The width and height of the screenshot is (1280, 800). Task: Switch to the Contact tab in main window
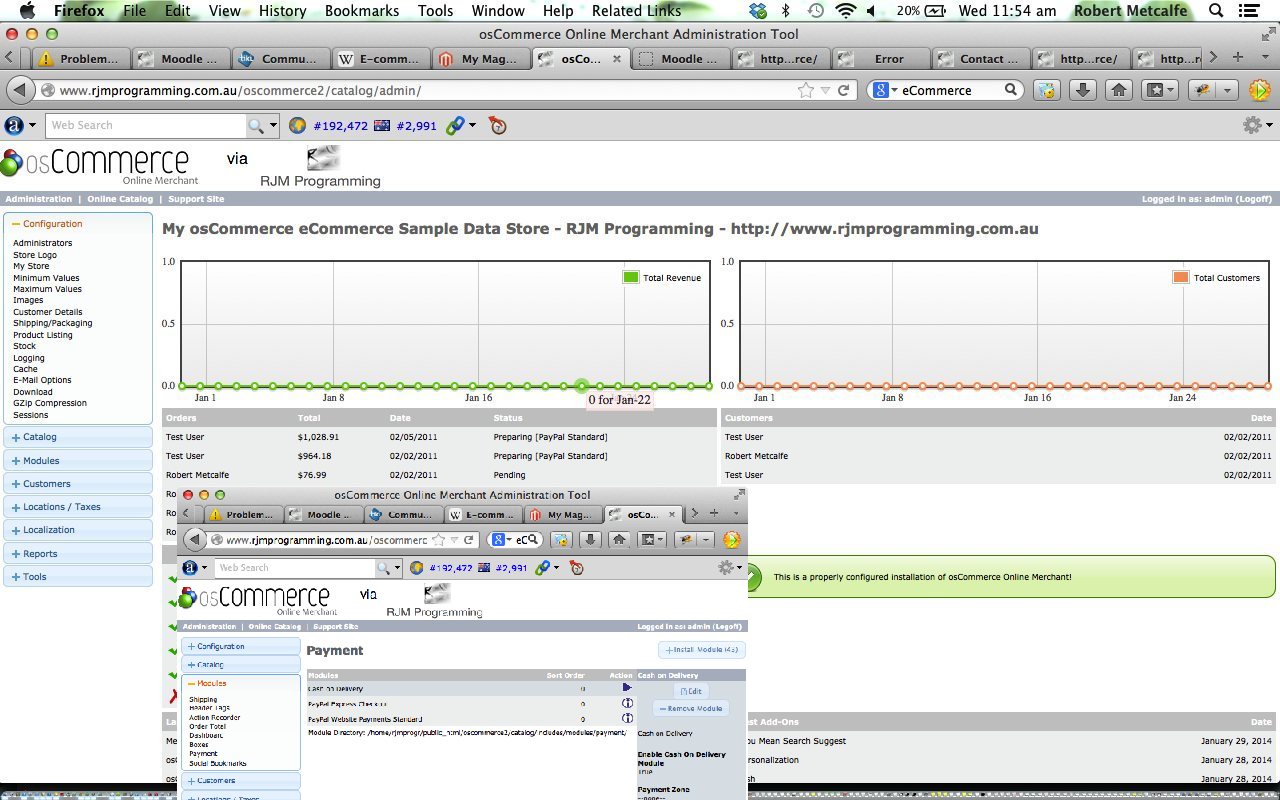tap(981, 59)
